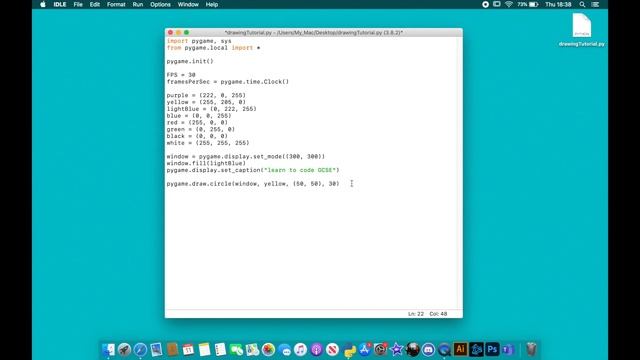Open the Maps app in dock
The width and height of the screenshot is (640, 360).
pyautogui.click(x=252, y=350)
